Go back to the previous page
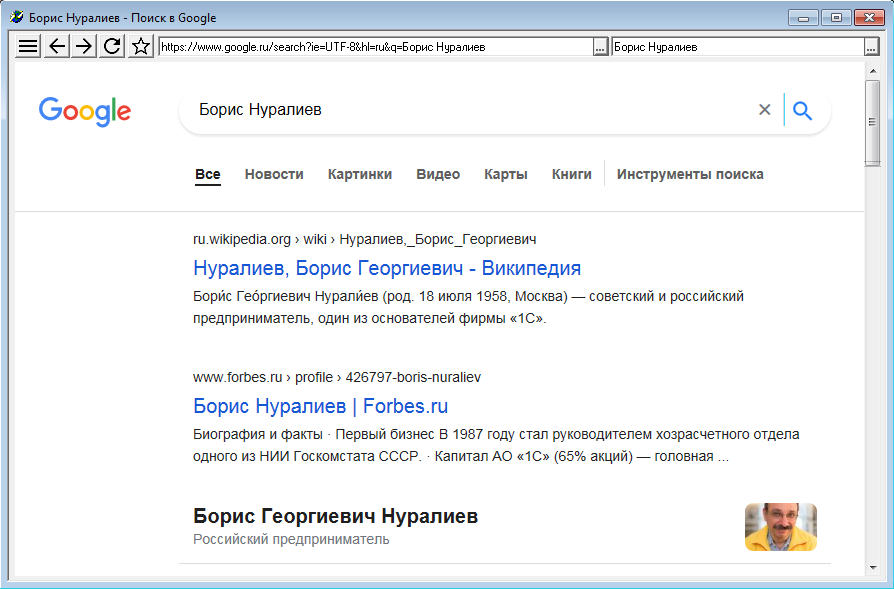 [56, 46]
